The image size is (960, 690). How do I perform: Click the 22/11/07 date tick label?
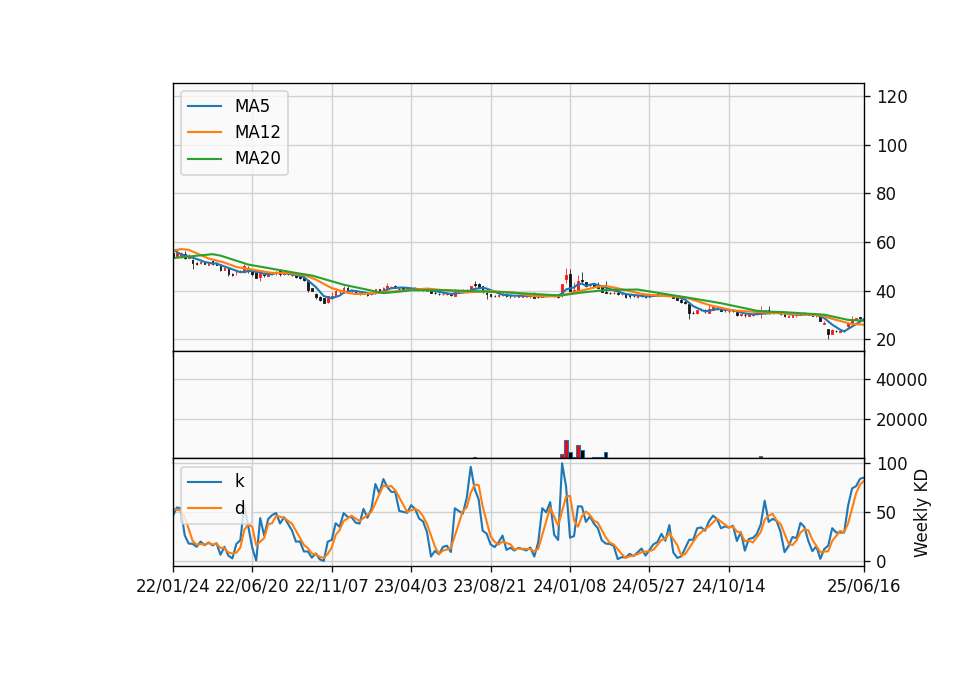pos(332,587)
